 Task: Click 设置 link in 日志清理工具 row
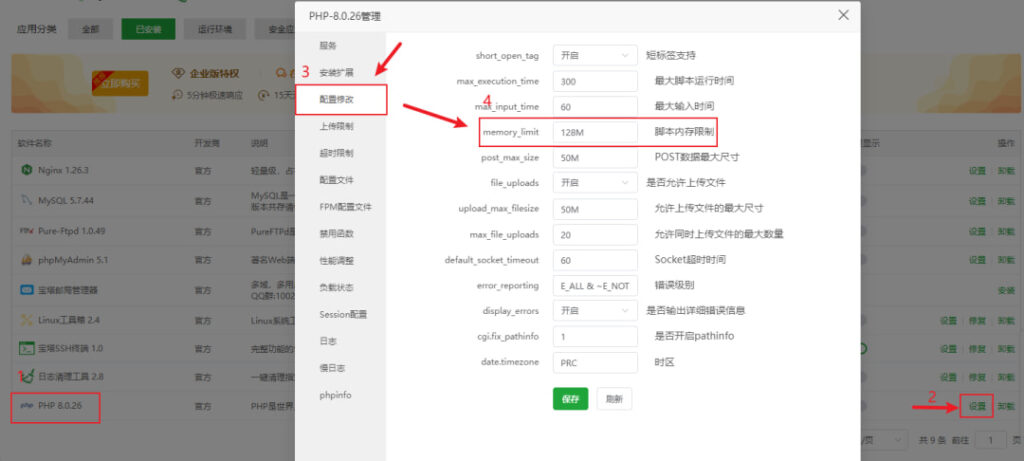click(x=948, y=377)
